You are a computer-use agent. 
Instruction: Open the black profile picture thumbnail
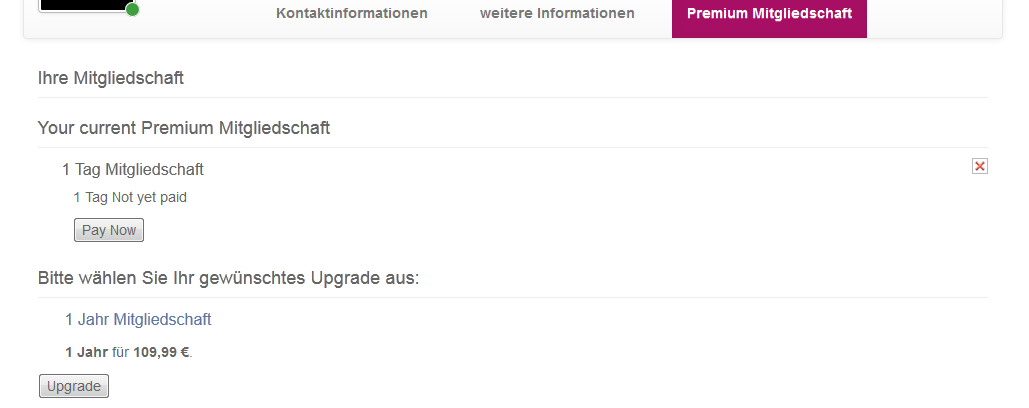click(83, 5)
